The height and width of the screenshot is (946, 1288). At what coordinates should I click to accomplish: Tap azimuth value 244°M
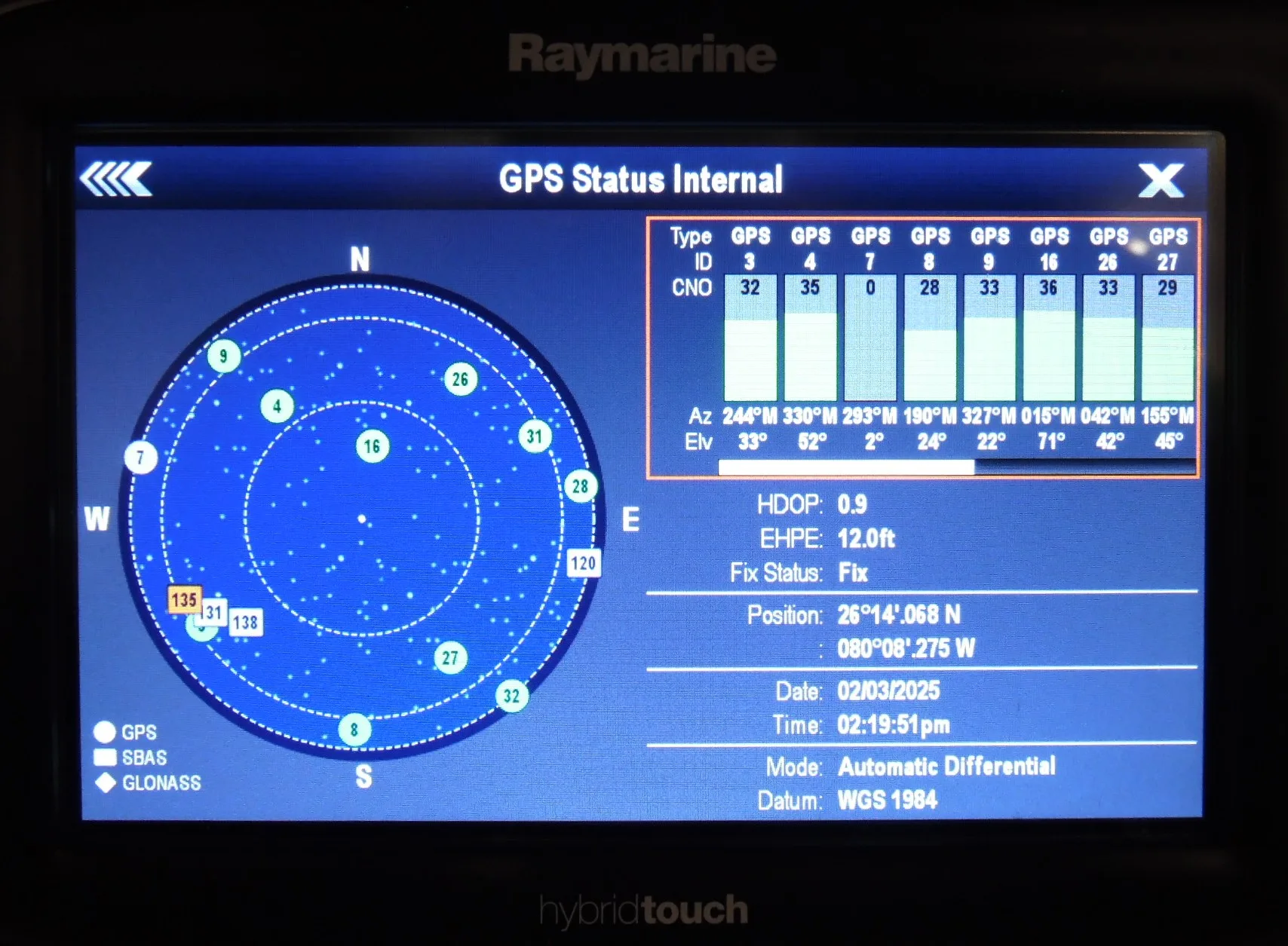750,416
